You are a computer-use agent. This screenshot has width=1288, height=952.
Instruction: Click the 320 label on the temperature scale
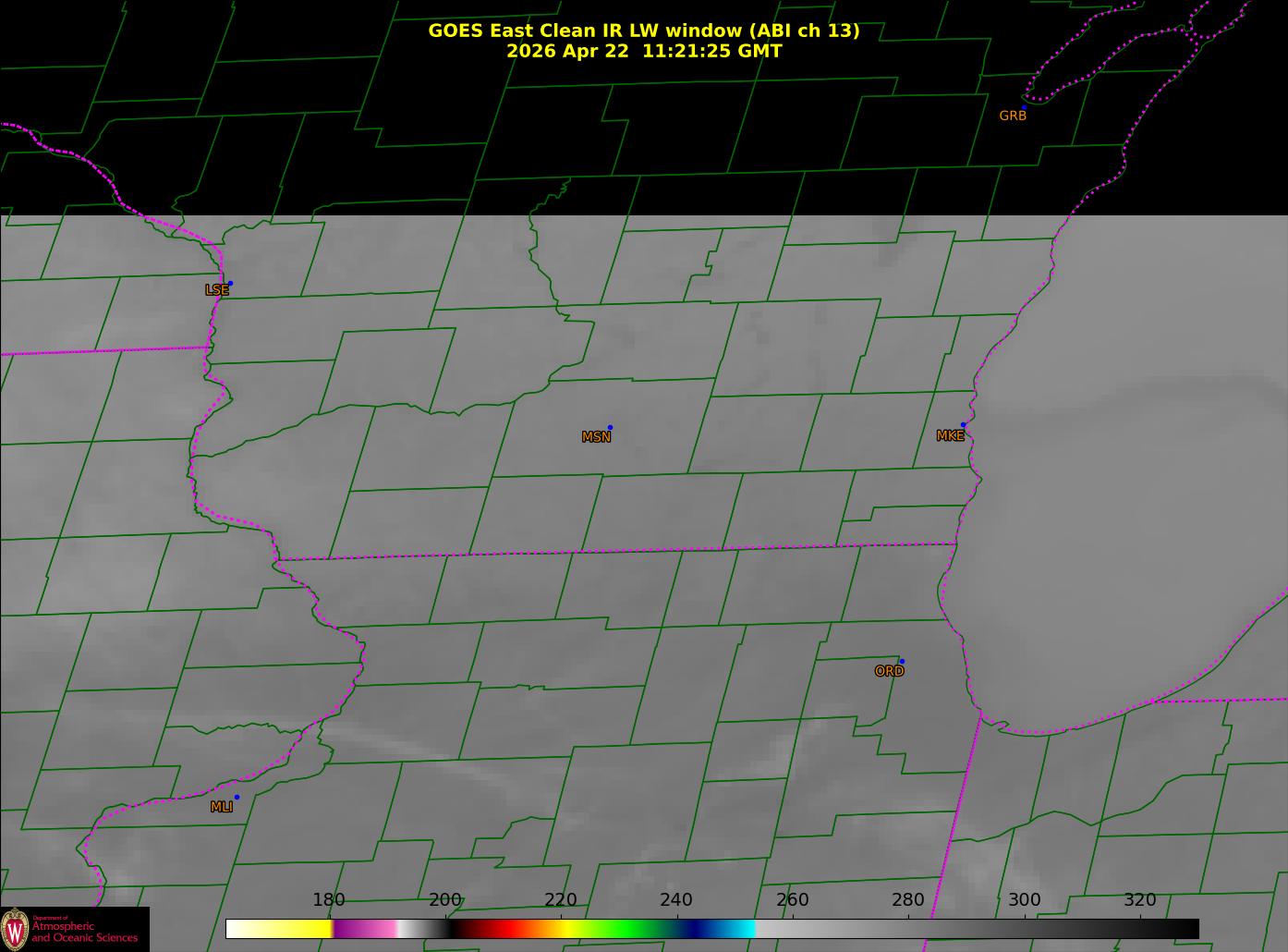point(1139,900)
